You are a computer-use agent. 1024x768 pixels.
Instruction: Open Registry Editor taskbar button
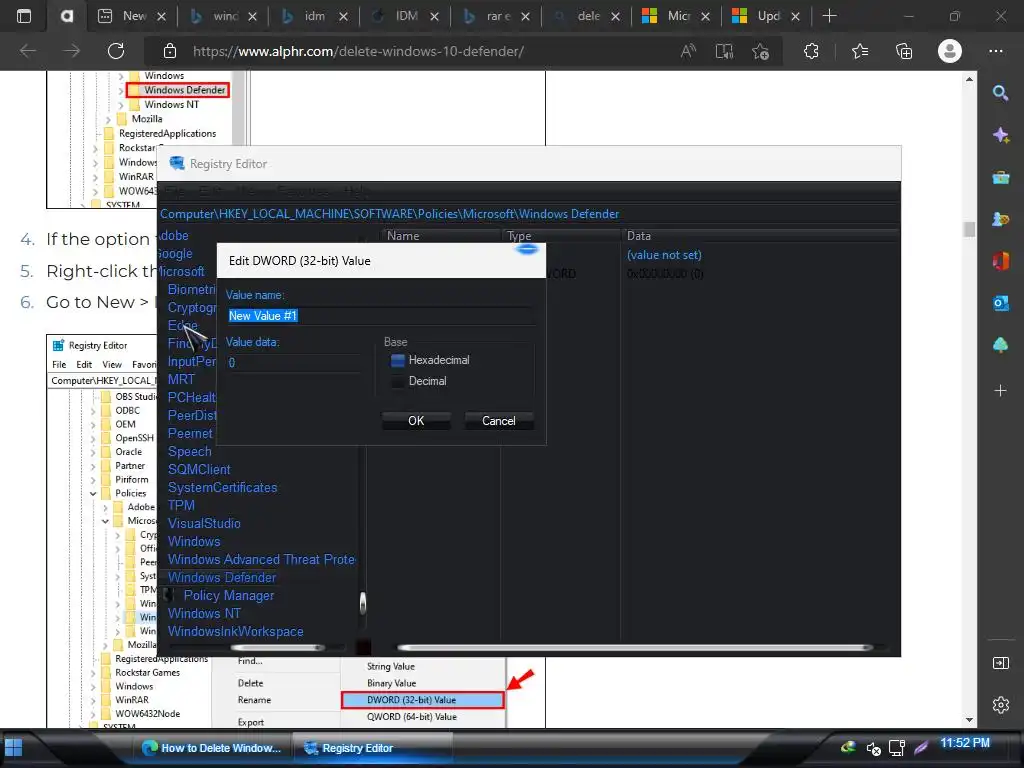[x=372, y=748]
